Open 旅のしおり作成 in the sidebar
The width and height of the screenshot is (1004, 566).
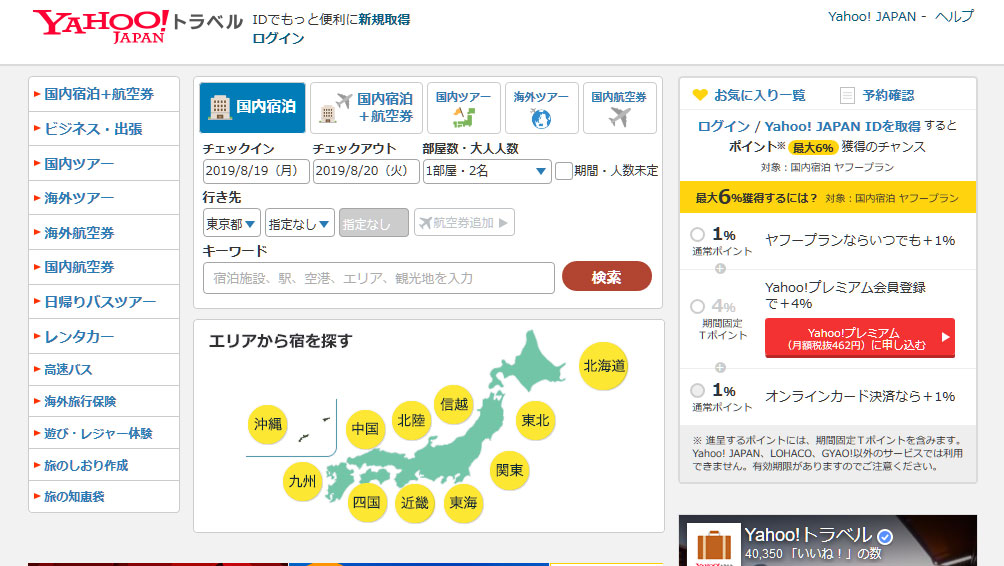point(104,465)
